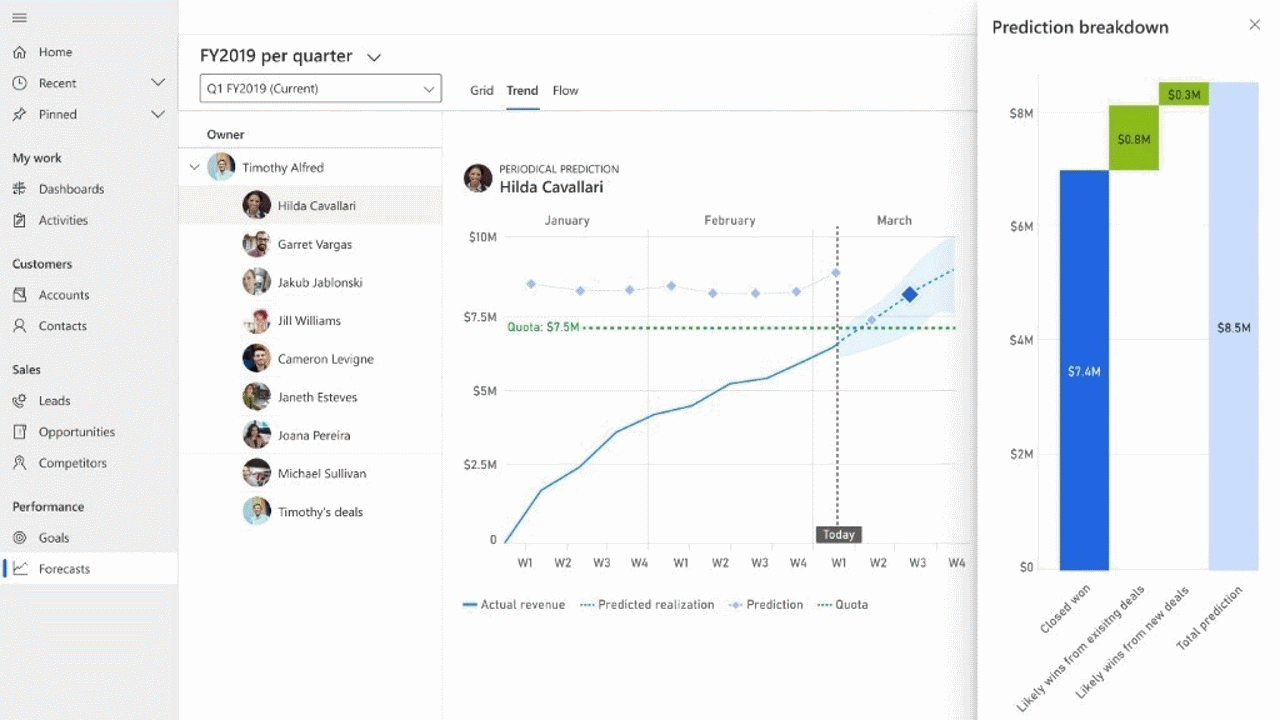
Task: Open Dashboards from My work
Action: [71, 189]
